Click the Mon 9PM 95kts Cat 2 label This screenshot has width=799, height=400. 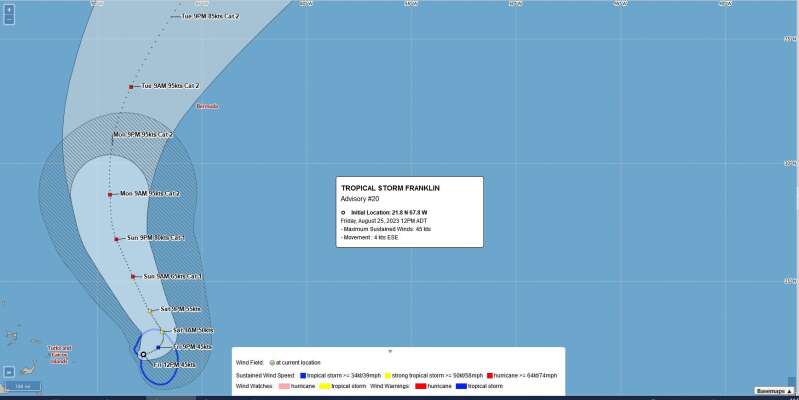point(143,135)
